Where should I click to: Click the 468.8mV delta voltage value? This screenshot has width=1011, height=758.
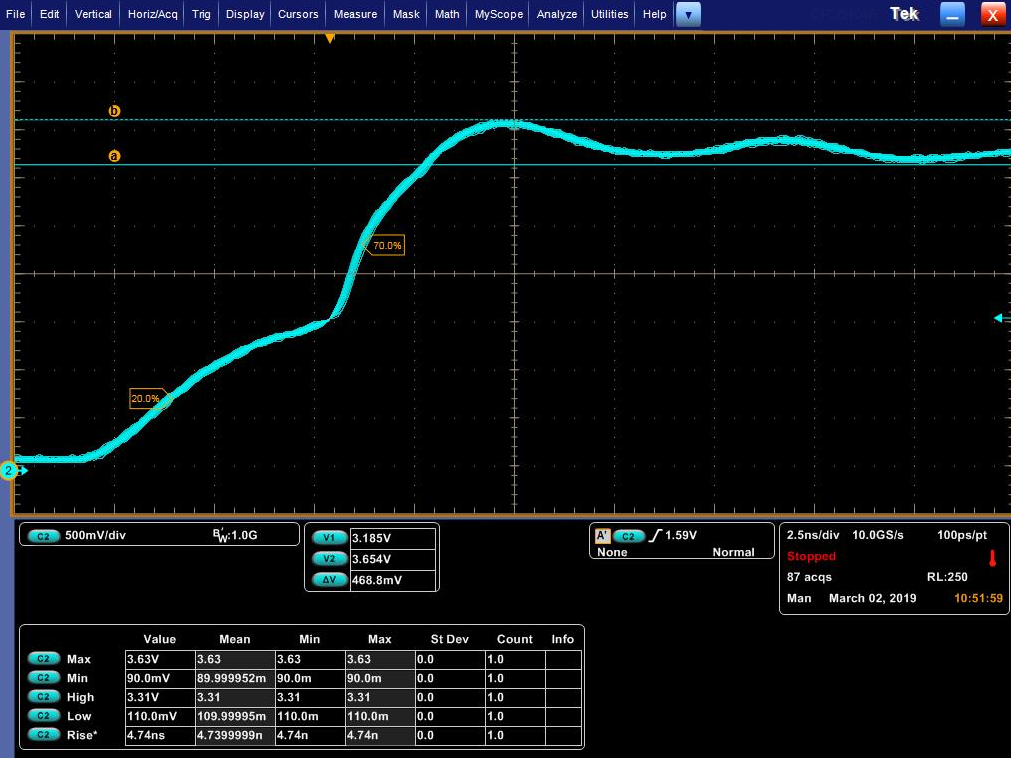point(393,580)
